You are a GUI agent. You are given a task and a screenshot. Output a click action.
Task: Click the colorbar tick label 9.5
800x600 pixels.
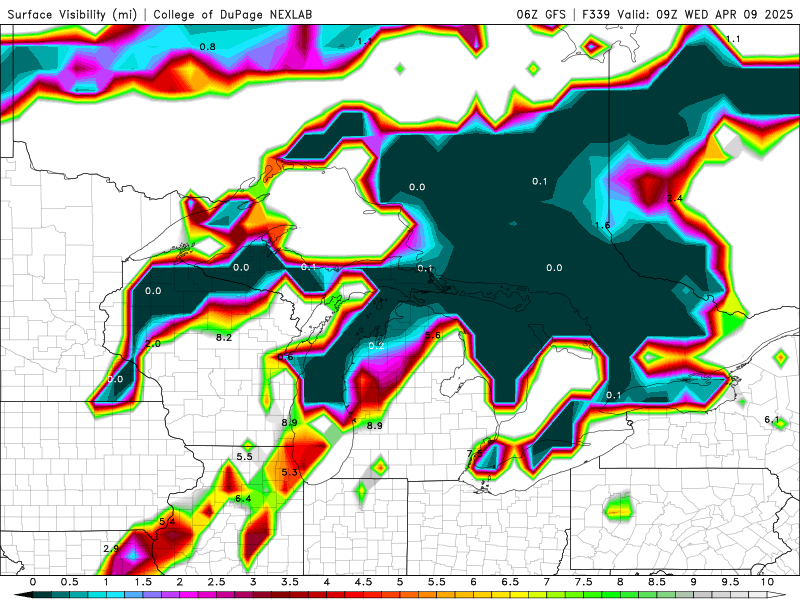[x=731, y=582]
